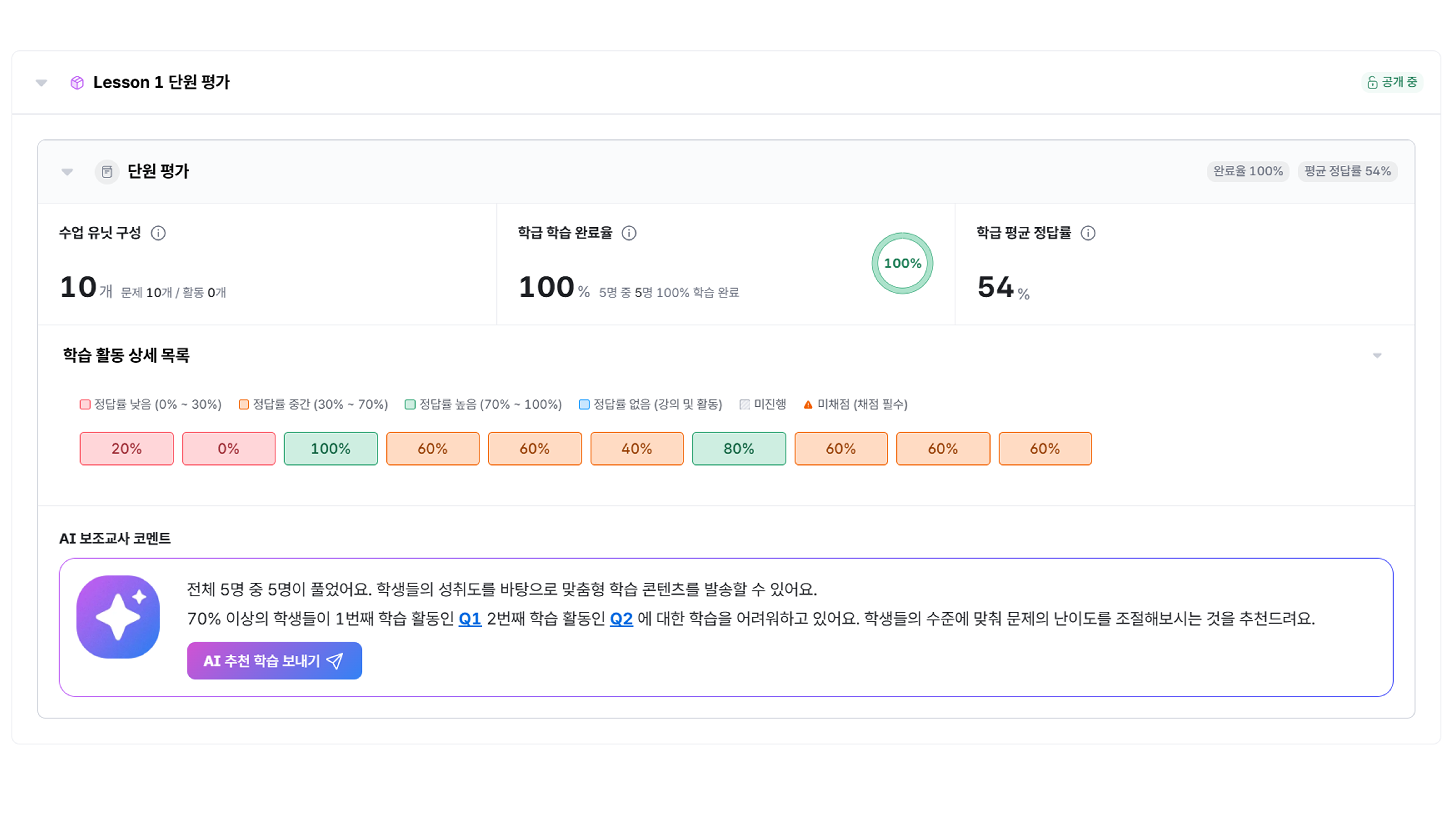Click the 100% circular progress ring

click(x=902, y=263)
